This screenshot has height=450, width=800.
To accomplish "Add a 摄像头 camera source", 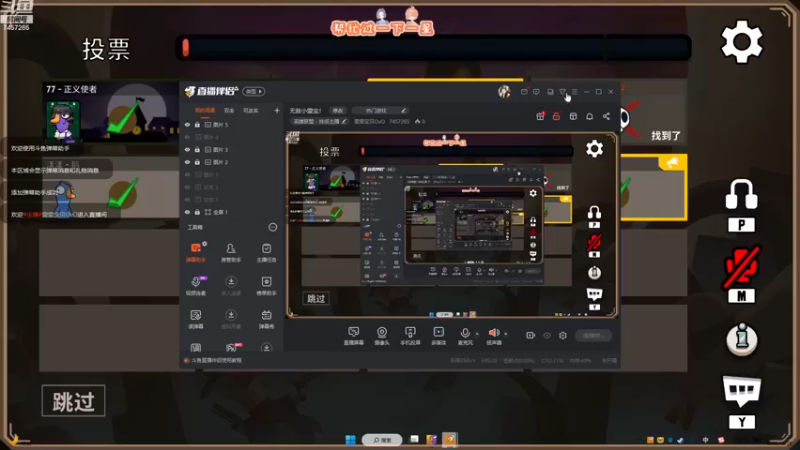I will pos(382,336).
